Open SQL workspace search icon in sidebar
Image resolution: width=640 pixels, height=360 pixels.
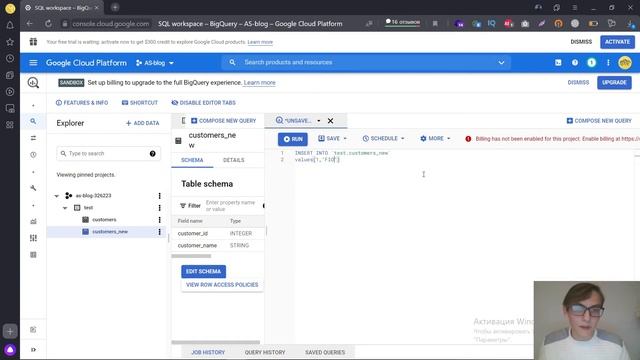click(33, 121)
